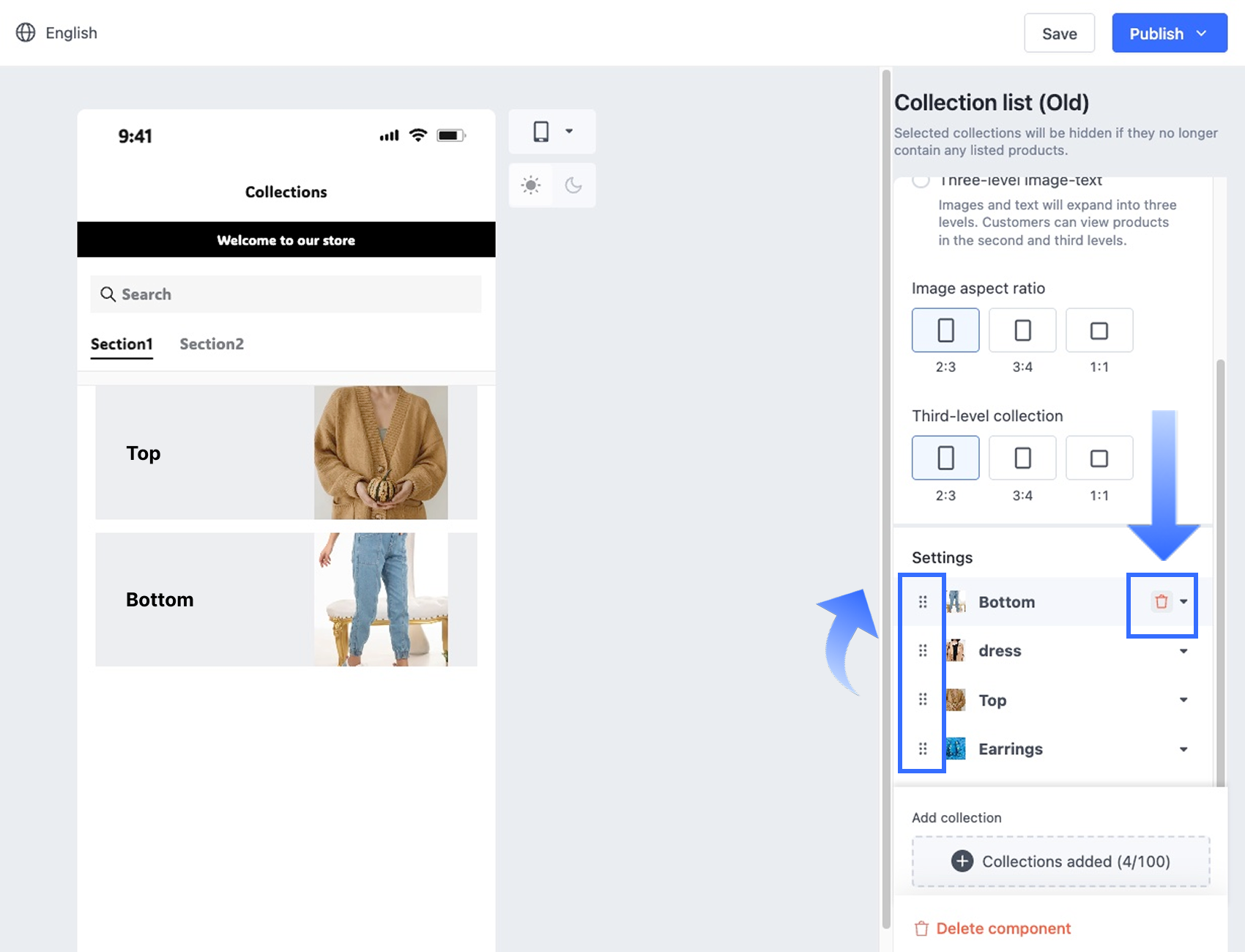
Task: Click the Settings section heading
Action: pyautogui.click(x=942, y=558)
